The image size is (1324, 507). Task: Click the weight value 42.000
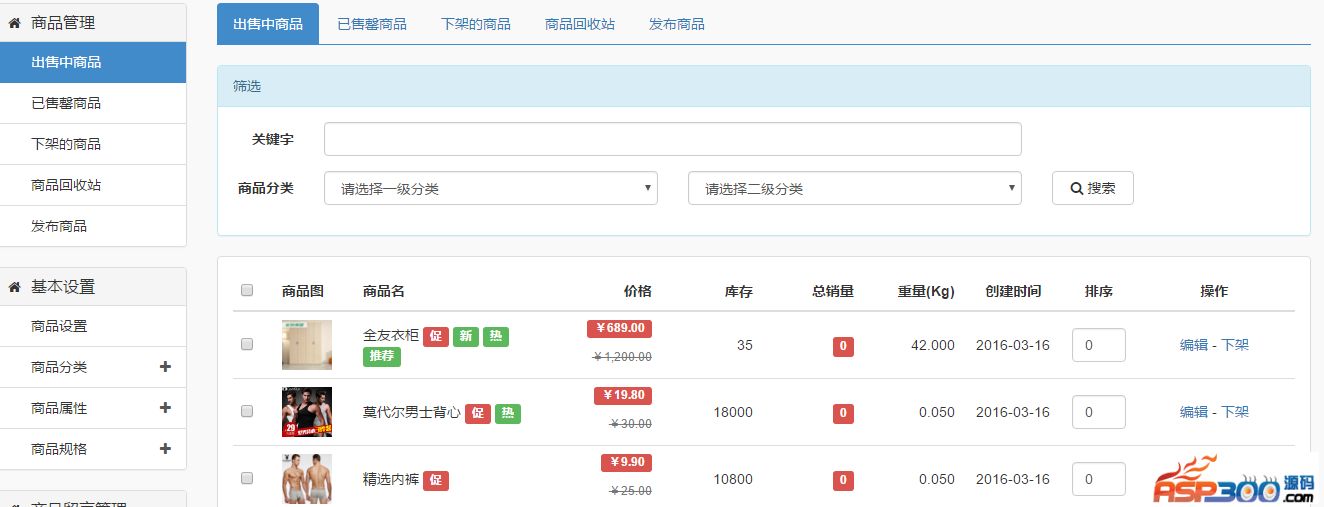(x=933, y=345)
